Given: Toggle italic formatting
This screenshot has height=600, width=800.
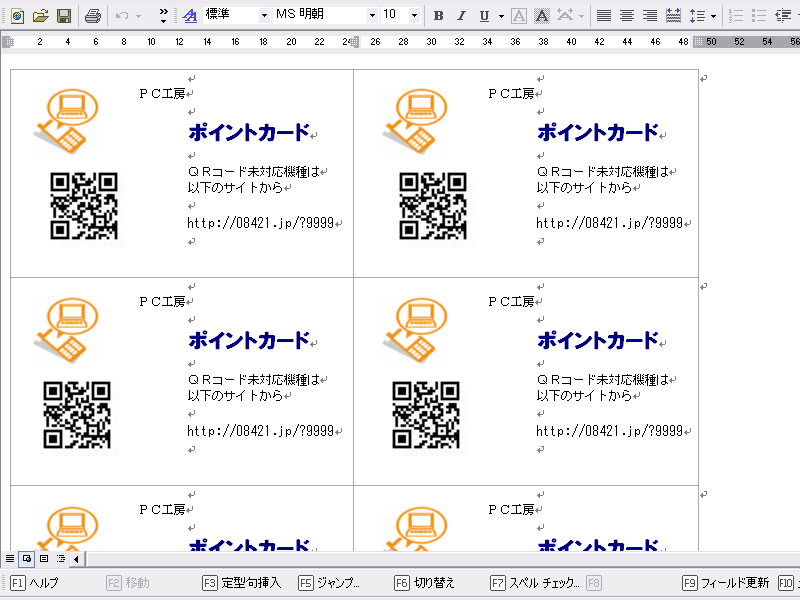Looking at the screenshot, I should click(461, 16).
